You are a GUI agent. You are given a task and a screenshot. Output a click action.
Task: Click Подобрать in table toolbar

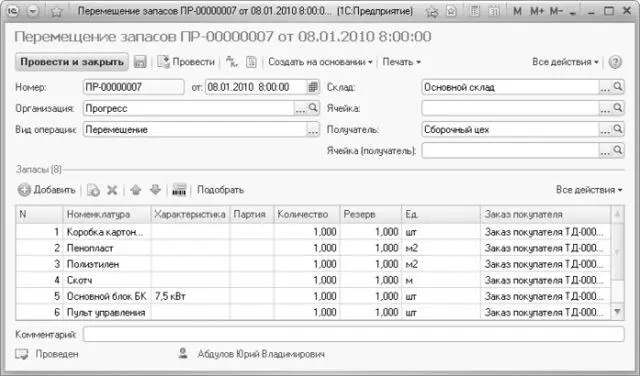coord(220,190)
